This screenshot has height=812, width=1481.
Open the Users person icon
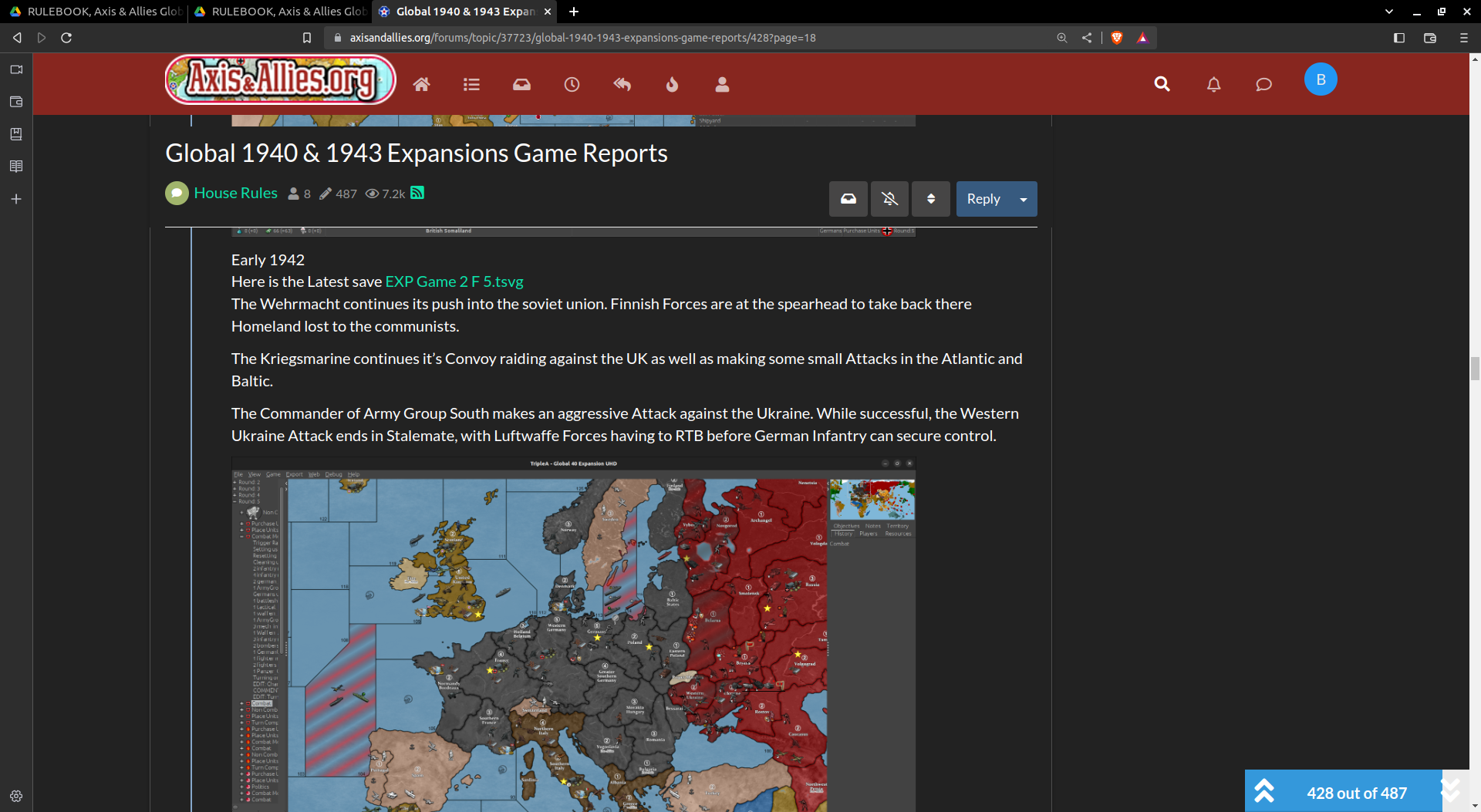[x=722, y=85]
